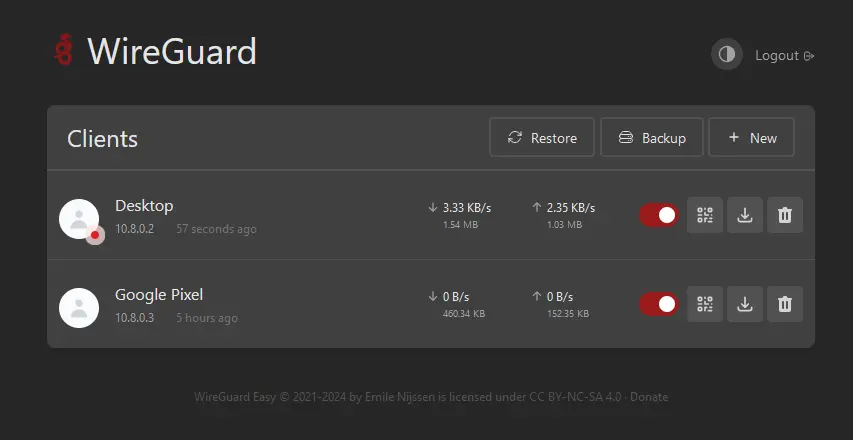Click the red WireGuard logo icon
Image resolution: width=853 pixels, height=440 pixels.
click(64, 49)
